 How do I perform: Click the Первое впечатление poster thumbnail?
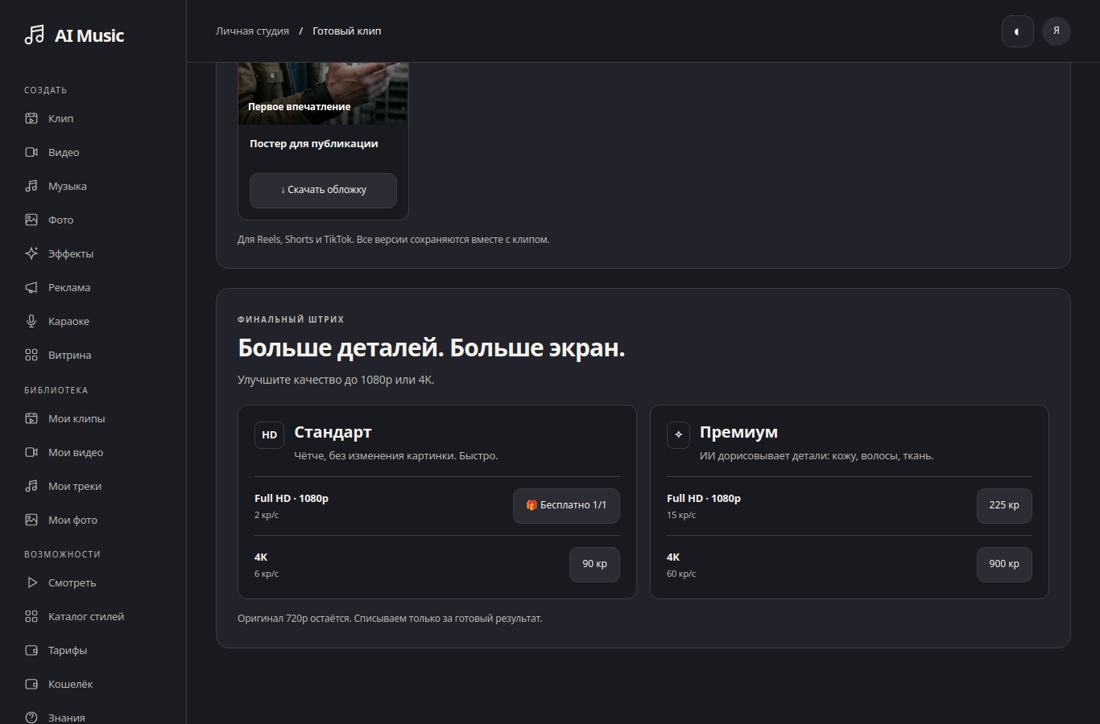[x=323, y=93]
